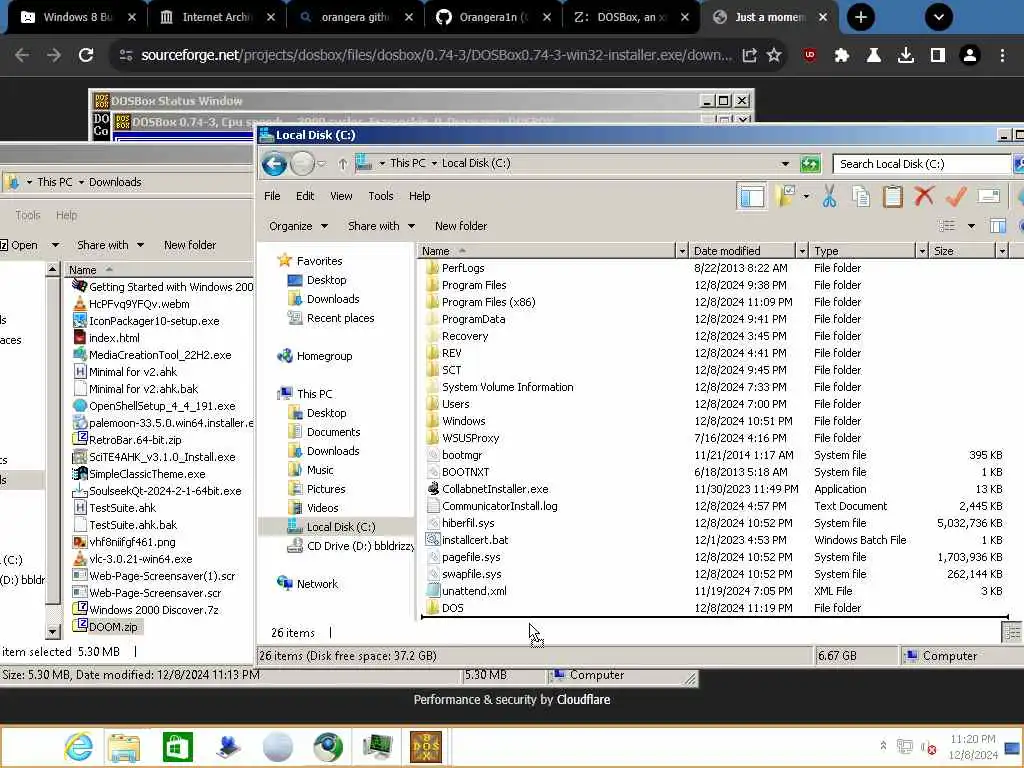Select CollabnetInstaller.exe file
The image size is (1024, 768).
pyautogui.click(x=488, y=489)
